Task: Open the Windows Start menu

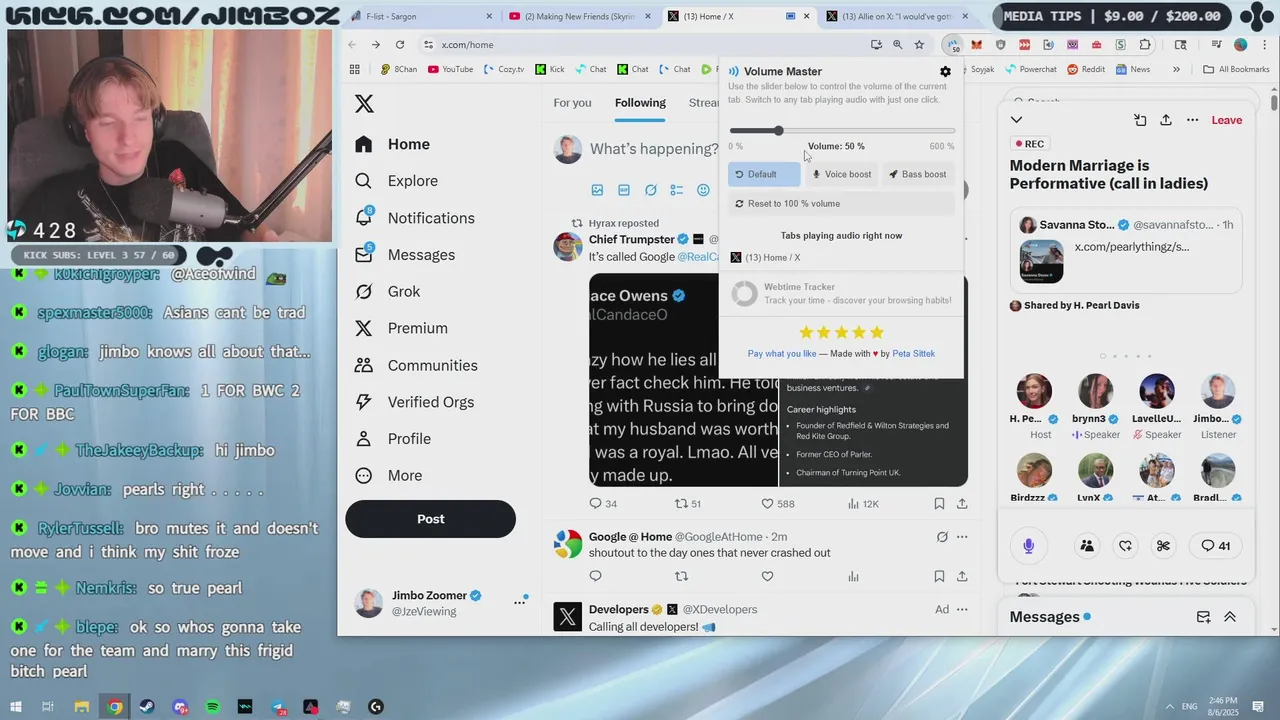Action: pyautogui.click(x=15, y=707)
